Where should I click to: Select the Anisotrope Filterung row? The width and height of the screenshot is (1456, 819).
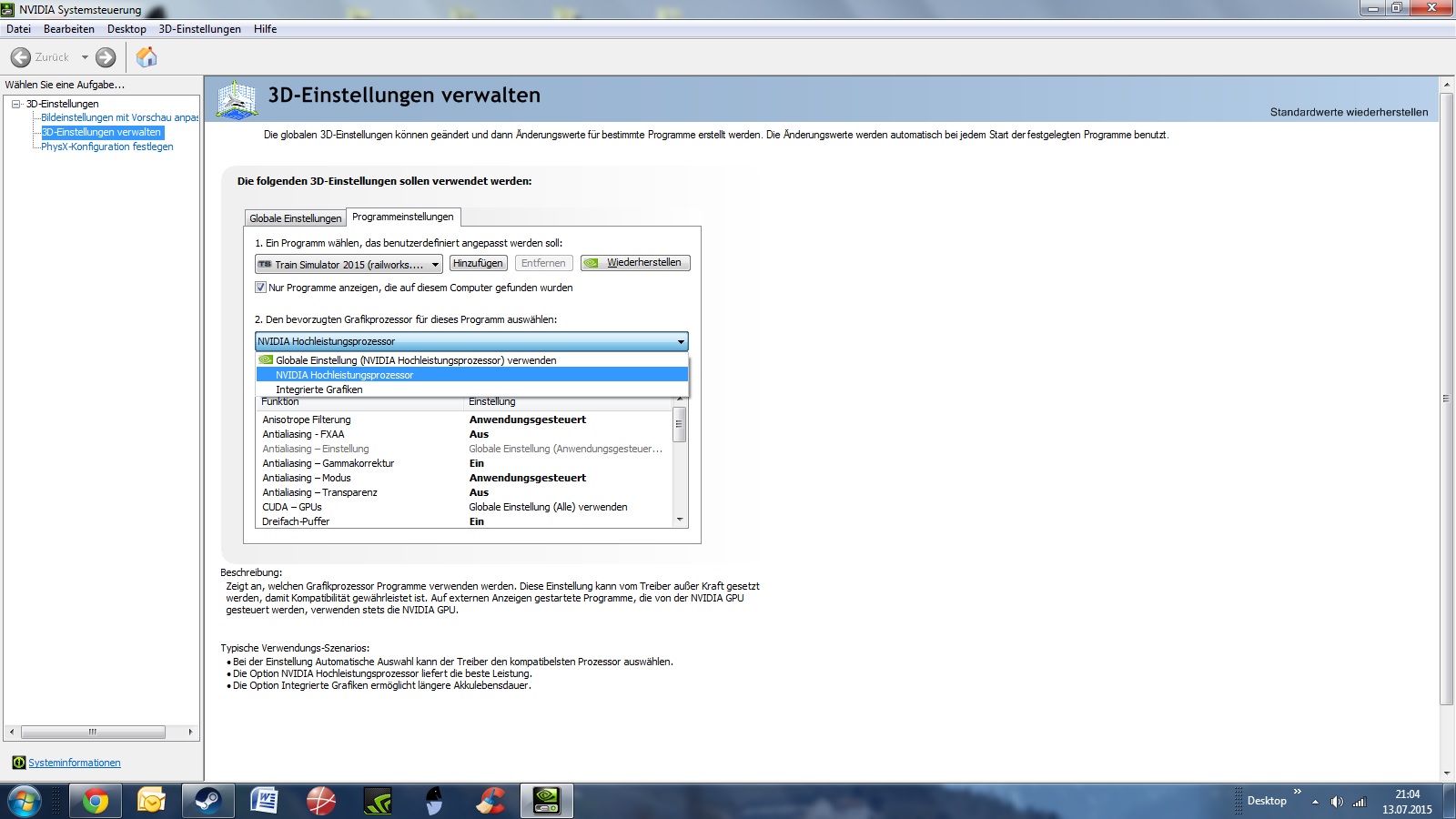[464, 420]
